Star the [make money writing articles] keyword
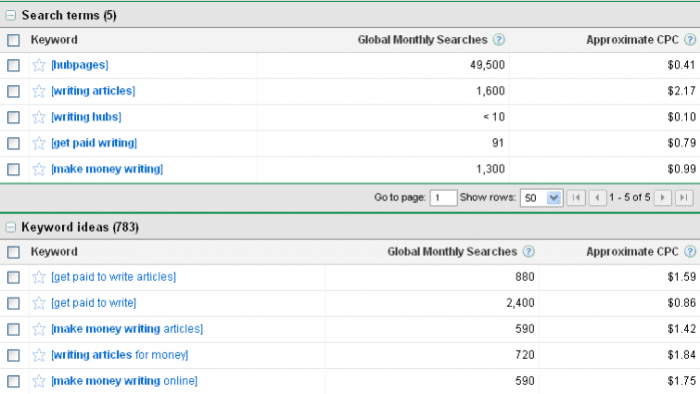700x394 pixels. 39,329
